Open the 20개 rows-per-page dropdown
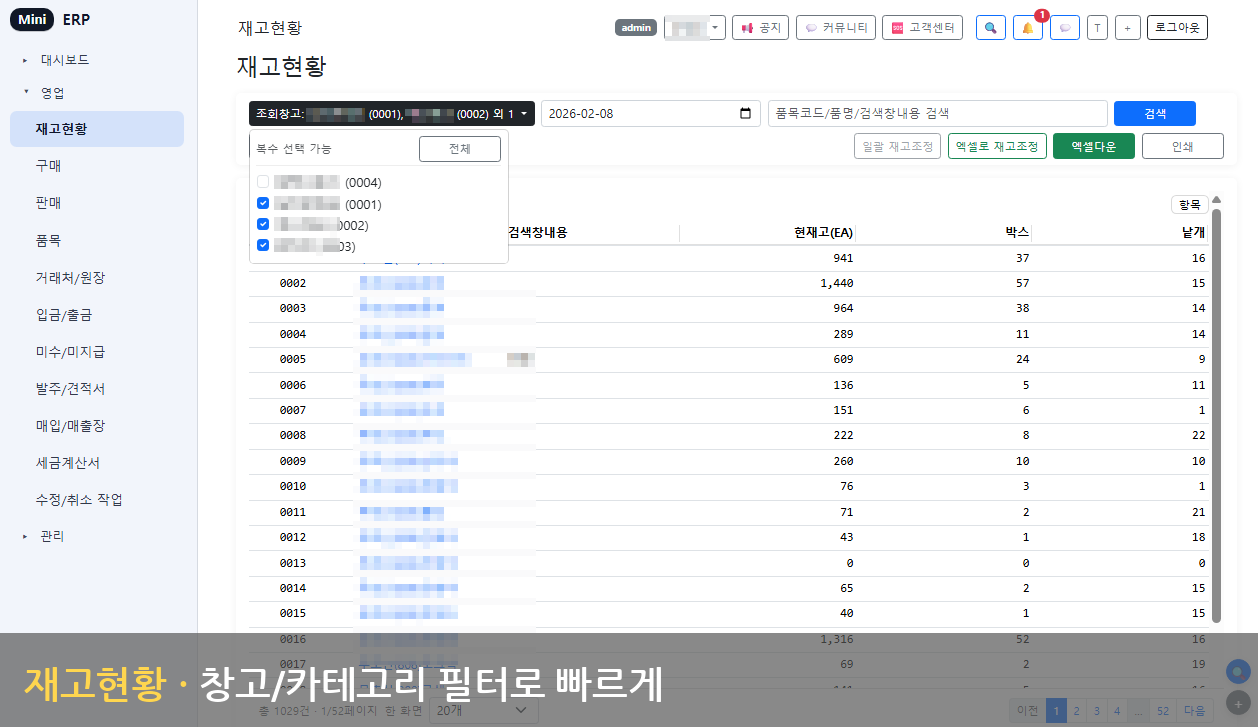The width and height of the screenshot is (1258, 727). coord(484,709)
